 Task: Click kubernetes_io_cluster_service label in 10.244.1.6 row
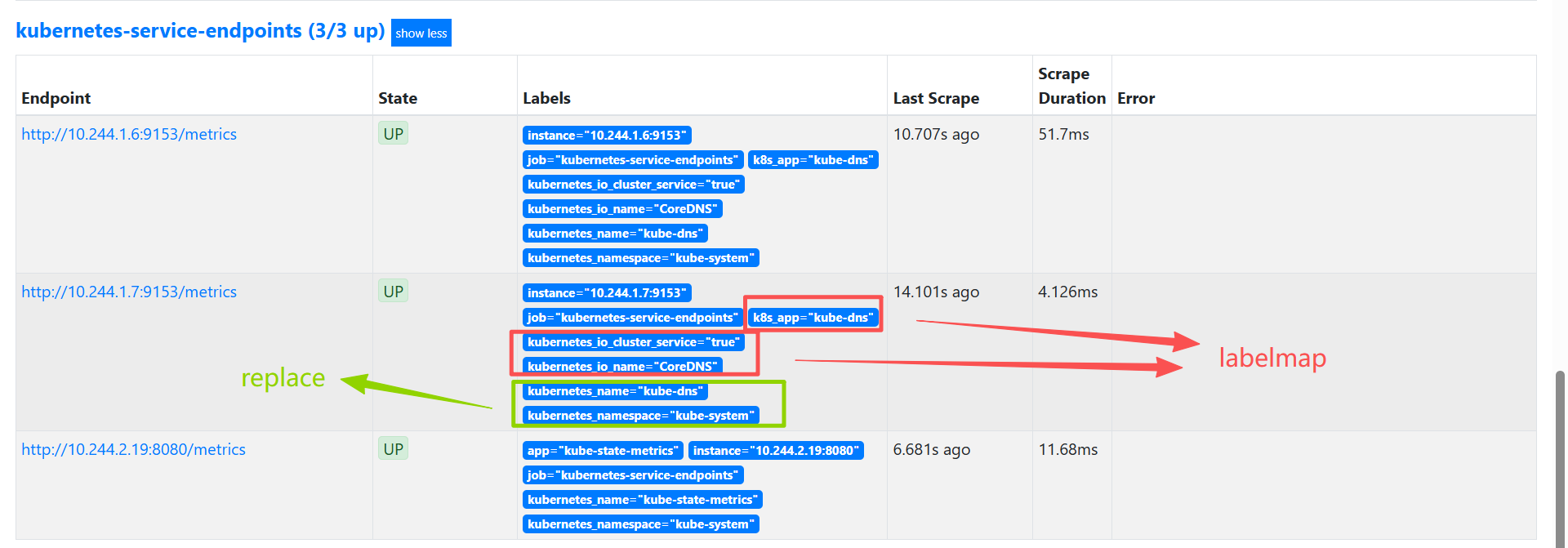point(634,185)
